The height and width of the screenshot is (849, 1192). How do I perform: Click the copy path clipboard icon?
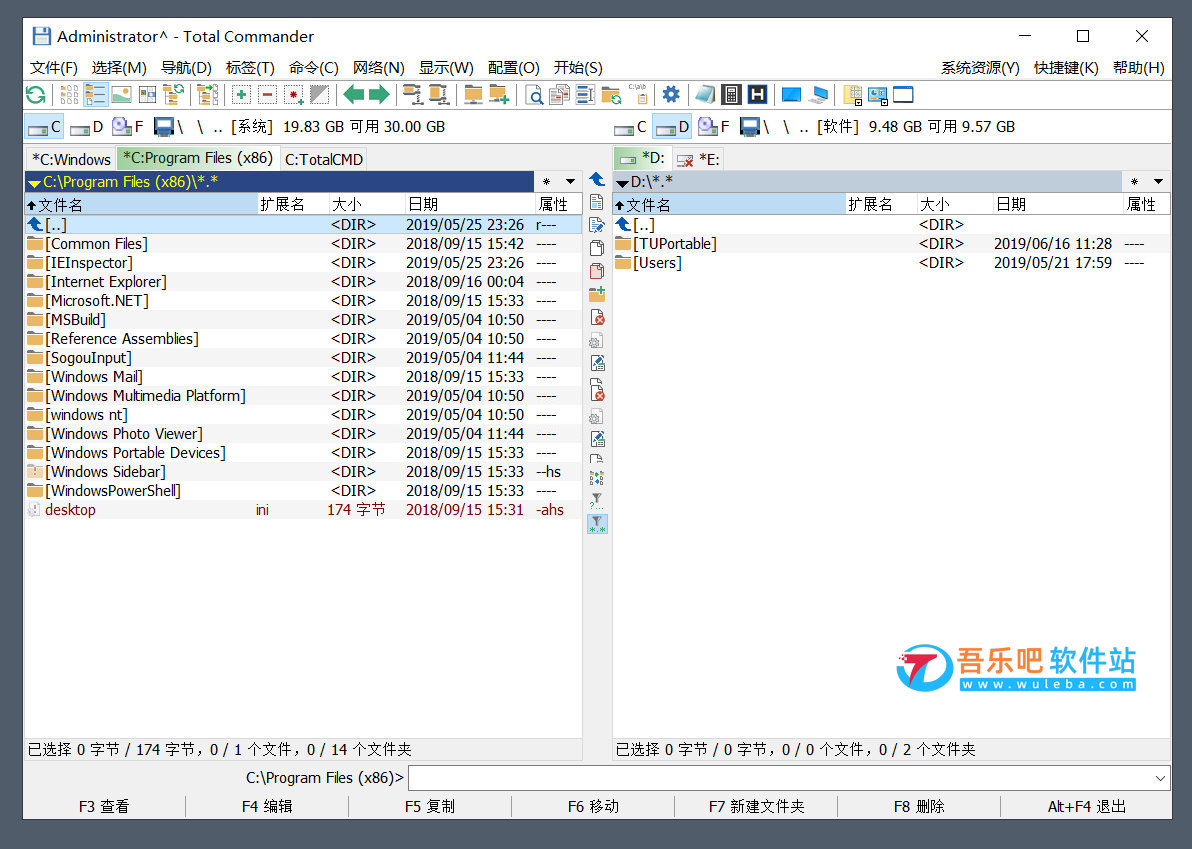coord(638,95)
